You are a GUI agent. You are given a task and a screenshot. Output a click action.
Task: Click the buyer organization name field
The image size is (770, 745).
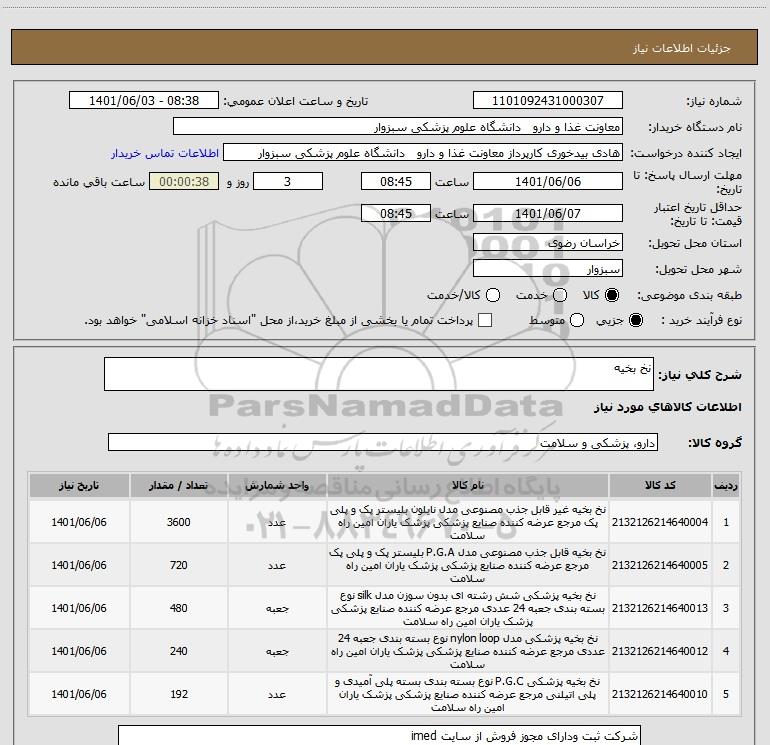[398, 127]
